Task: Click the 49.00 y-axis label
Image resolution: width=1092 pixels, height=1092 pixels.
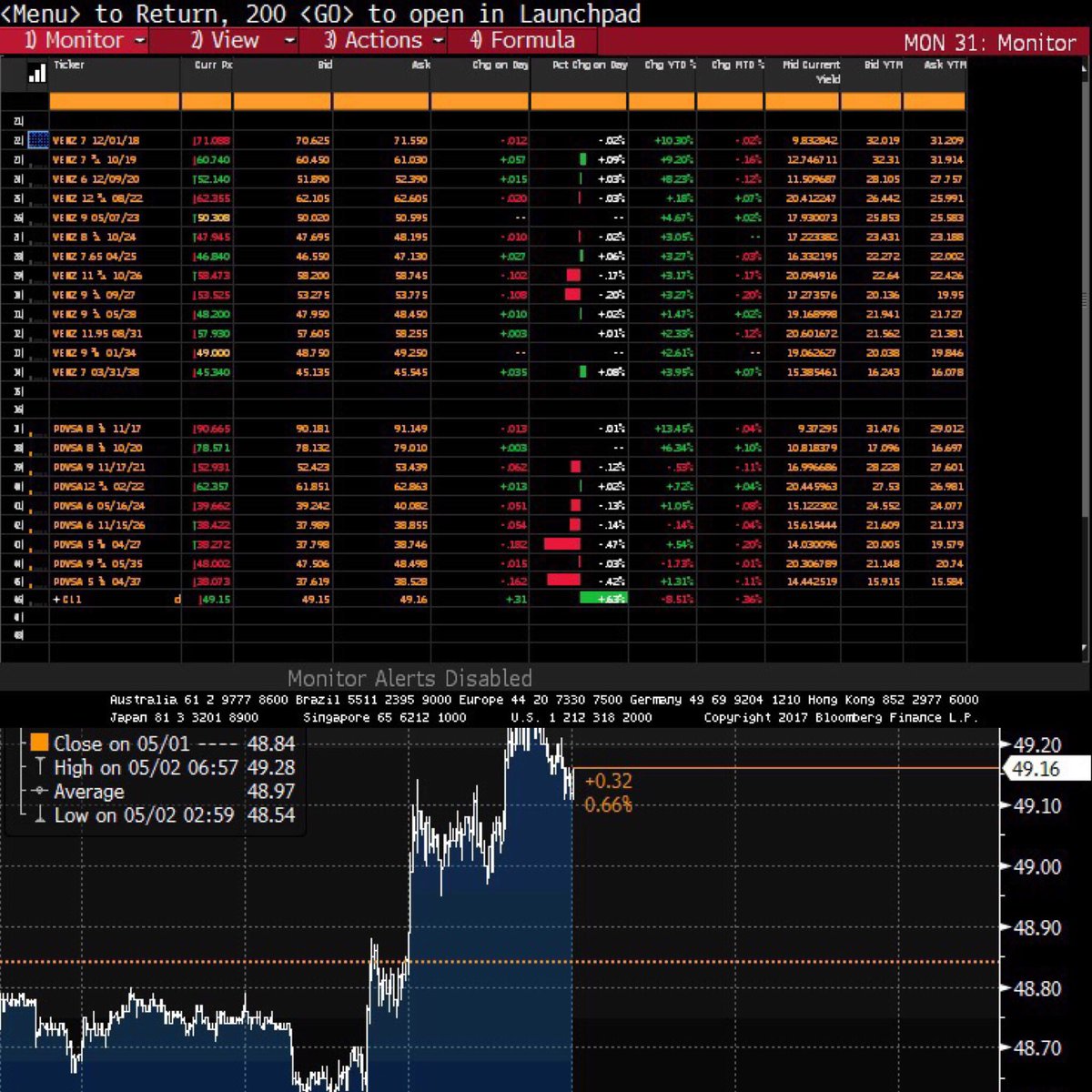Action: pos(1037,866)
